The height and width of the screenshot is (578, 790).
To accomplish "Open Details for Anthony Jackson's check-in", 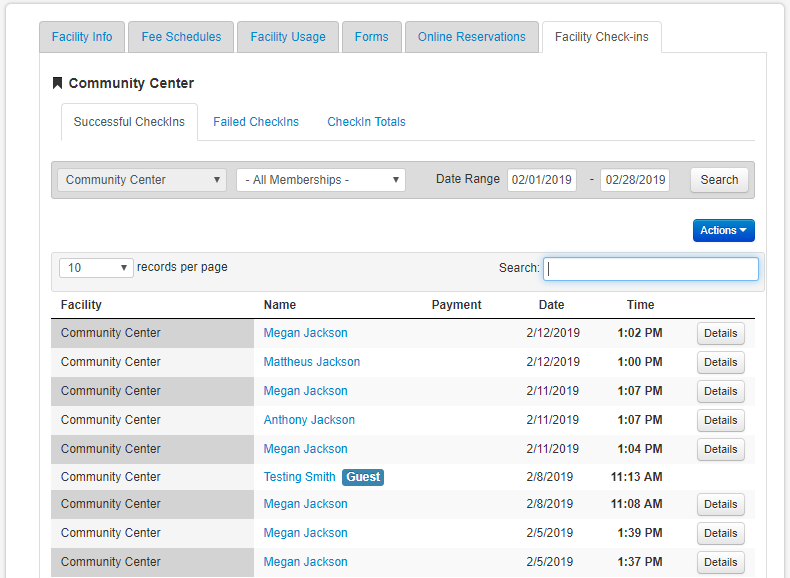I will [720, 421].
